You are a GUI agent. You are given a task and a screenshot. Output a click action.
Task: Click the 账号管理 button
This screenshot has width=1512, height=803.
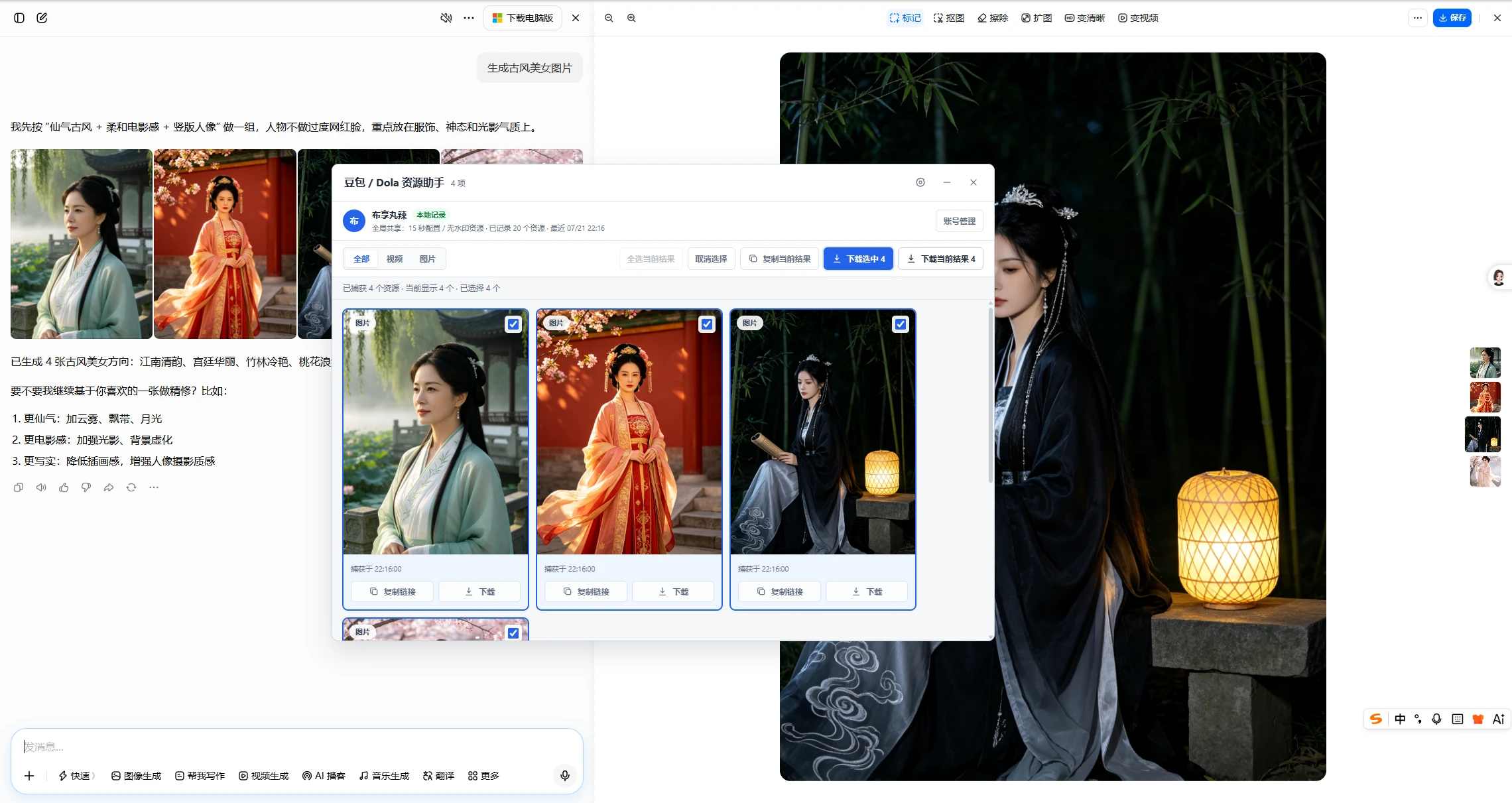[959, 221]
